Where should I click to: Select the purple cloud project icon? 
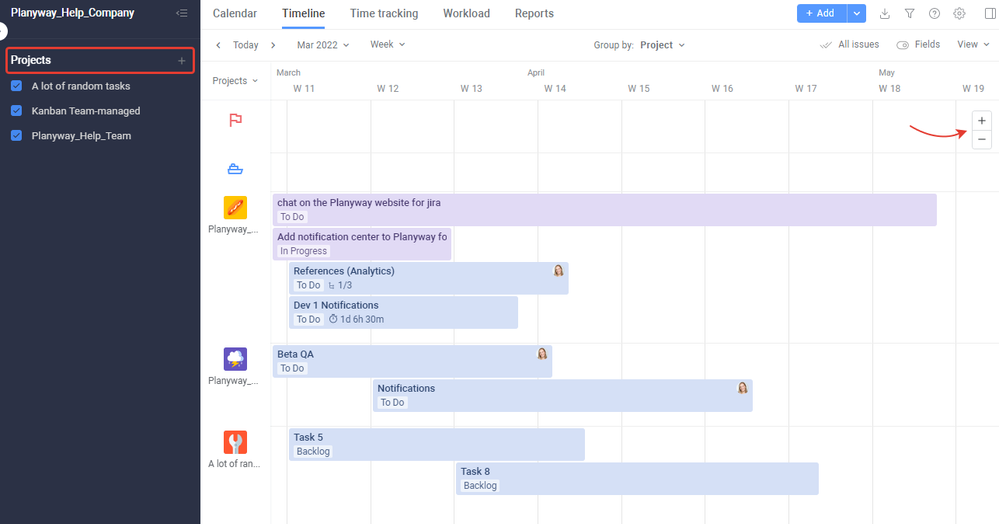(x=235, y=359)
